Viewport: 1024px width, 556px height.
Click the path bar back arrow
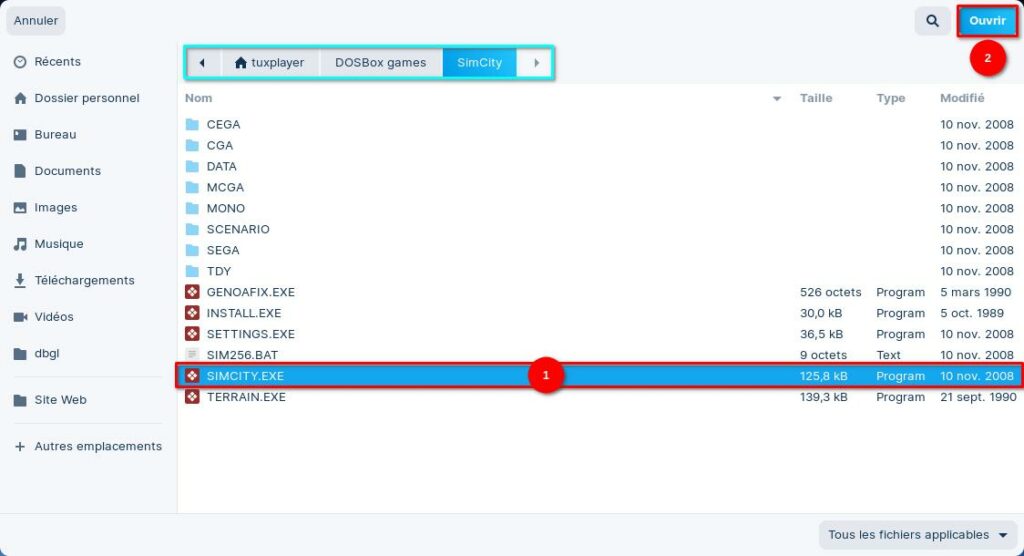coord(203,63)
